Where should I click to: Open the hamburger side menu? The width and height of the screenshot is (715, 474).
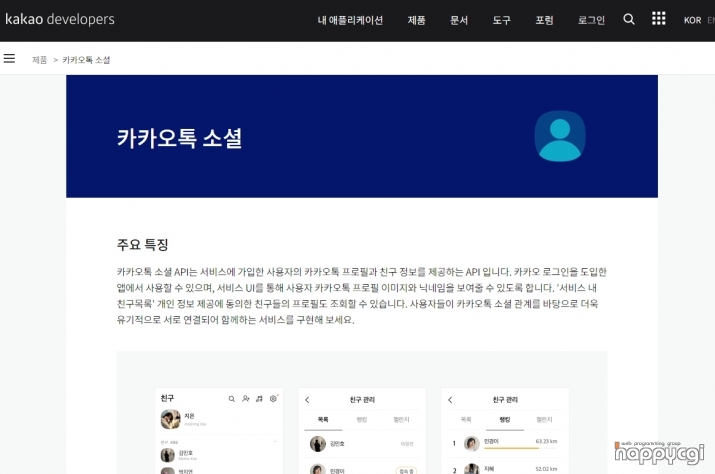(x=9, y=58)
